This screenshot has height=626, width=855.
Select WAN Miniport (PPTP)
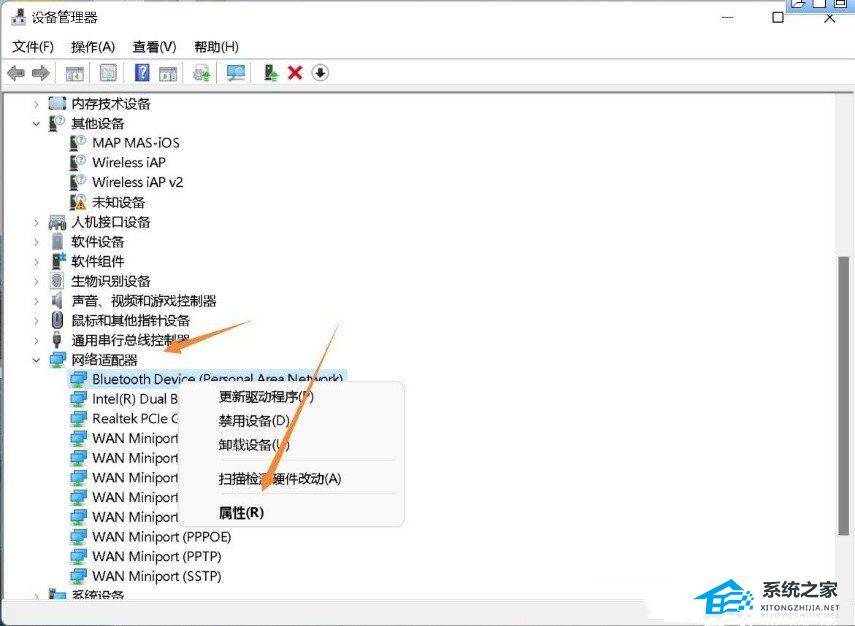coord(156,556)
